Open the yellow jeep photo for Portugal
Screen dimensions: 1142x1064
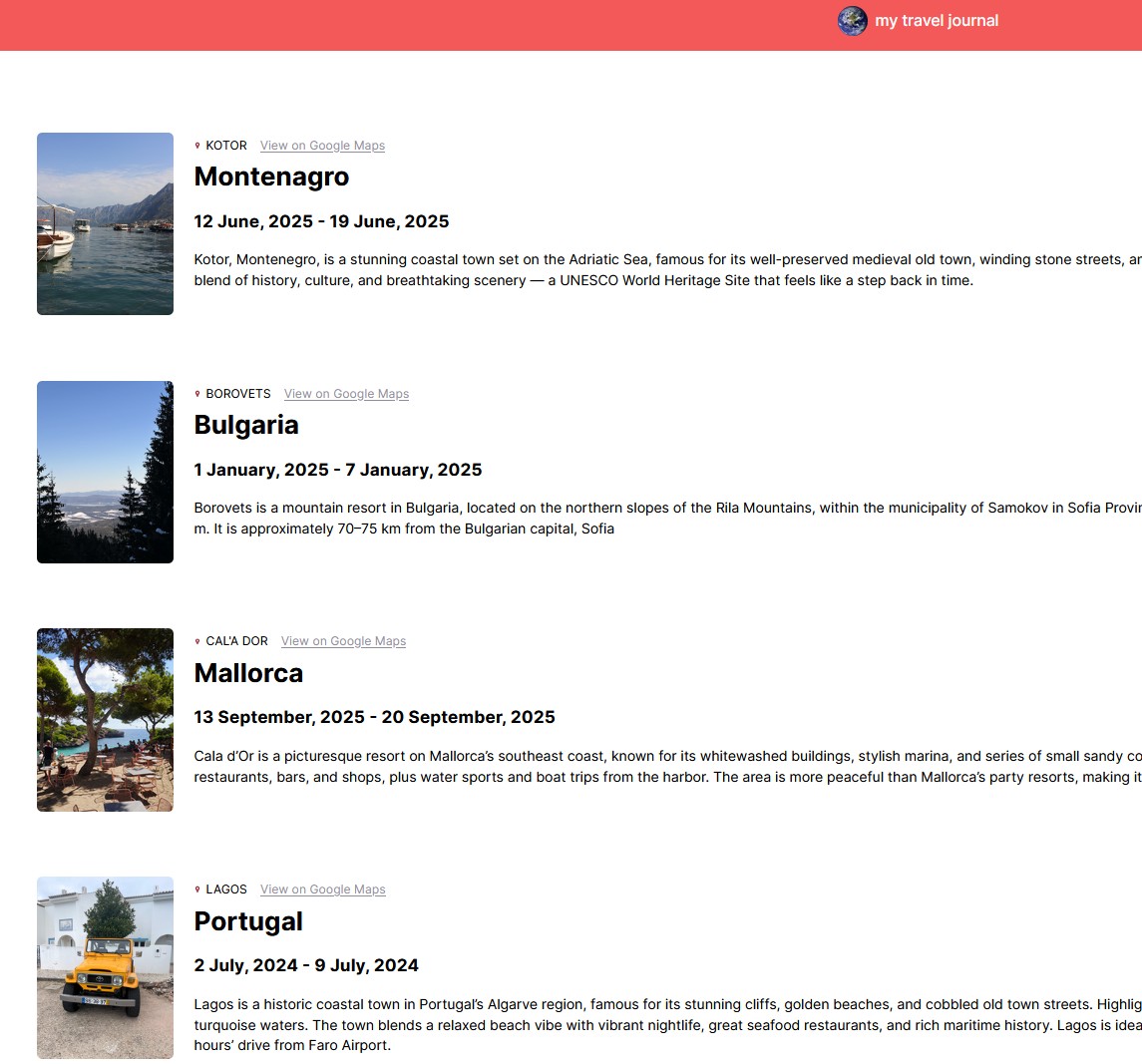pos(105,967)
